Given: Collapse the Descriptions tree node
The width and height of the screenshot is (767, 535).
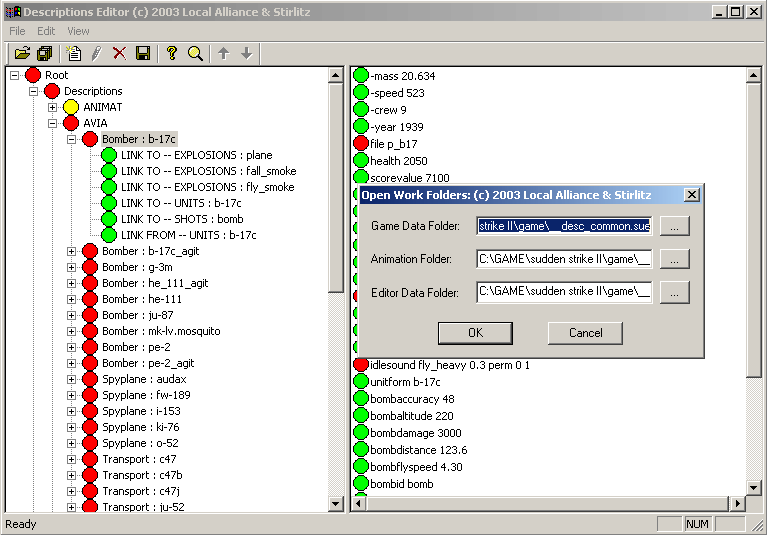Looking at the screenshot, I should (33, 91).
